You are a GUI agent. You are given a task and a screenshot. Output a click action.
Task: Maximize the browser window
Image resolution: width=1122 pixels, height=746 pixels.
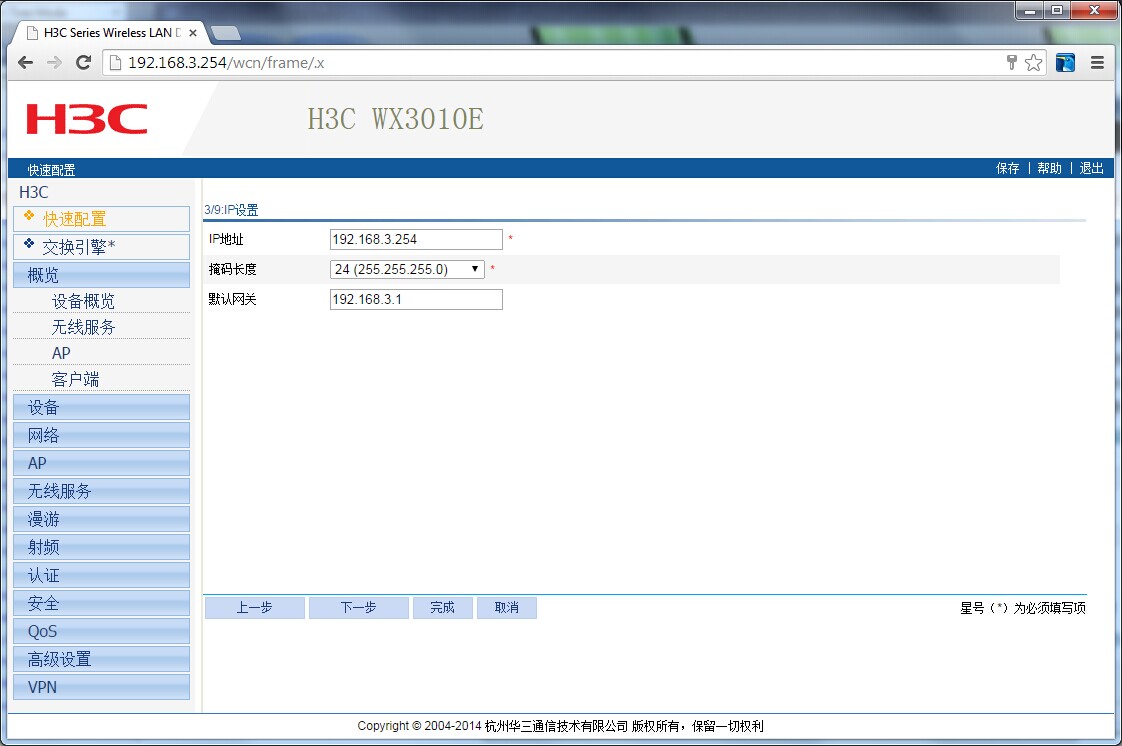coord(1057,10)
